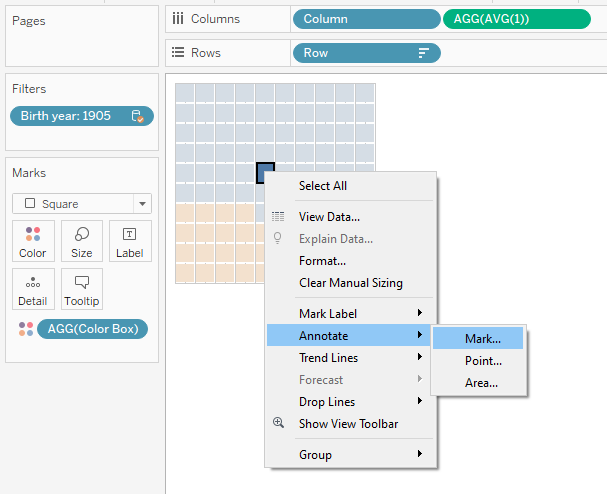This screenshot has width=607, height=494.
Task: Click color dots icon beside AGG(Color Box)
Action: point(26,329)
